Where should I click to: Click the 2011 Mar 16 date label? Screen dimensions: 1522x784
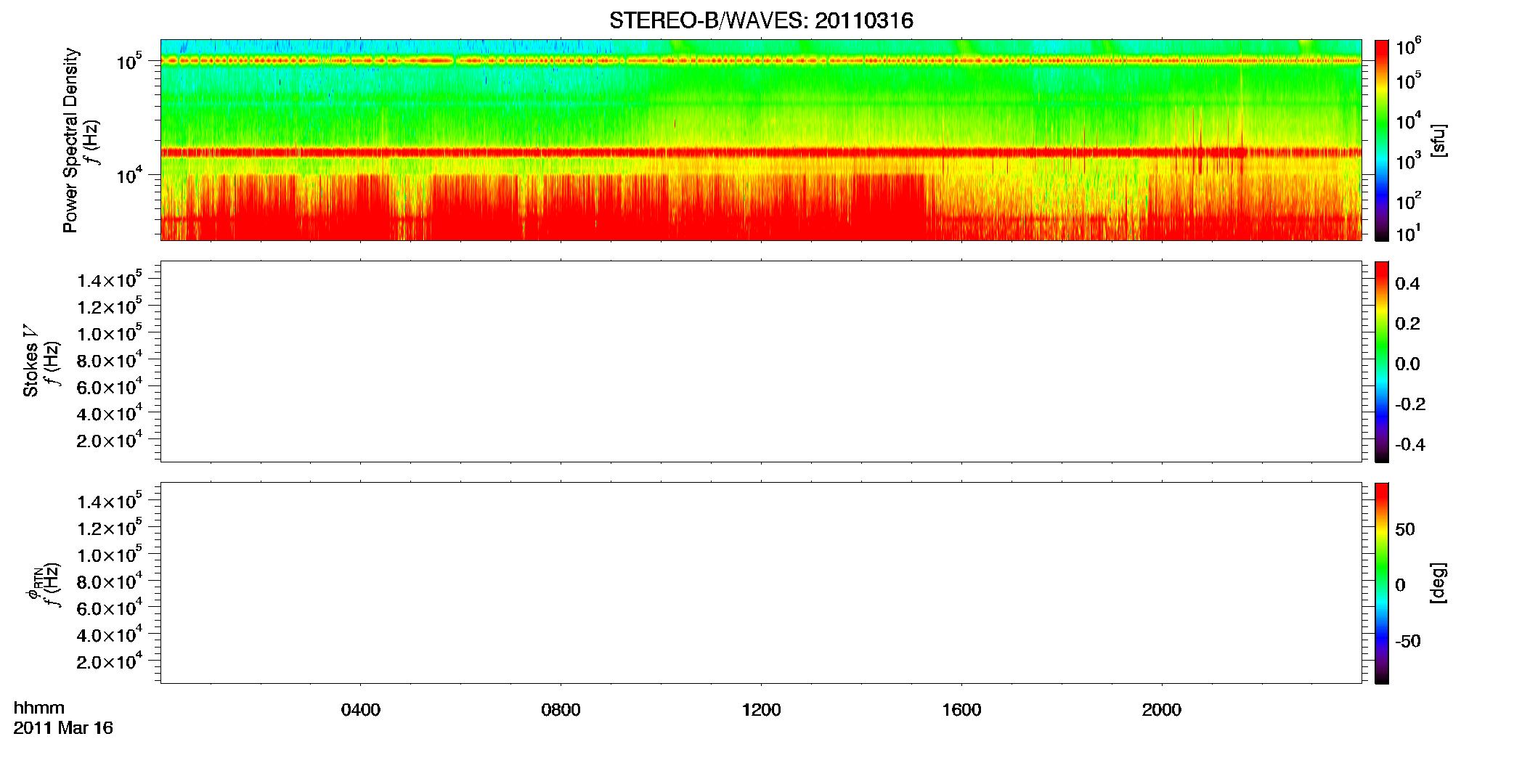click(x=63, y=728)
